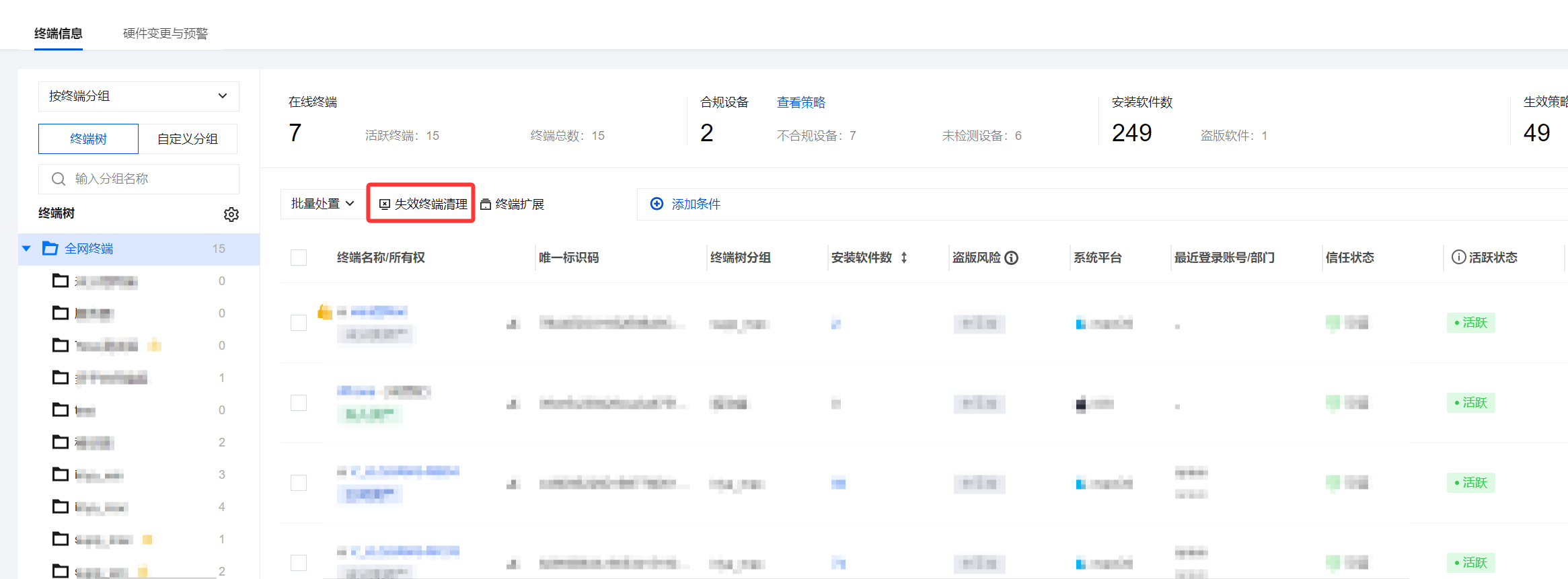Expand the 批量处置 dropdown menu
Image resolution: width=1568 pixels, height=579 pixels.
[x=322, y=204]
